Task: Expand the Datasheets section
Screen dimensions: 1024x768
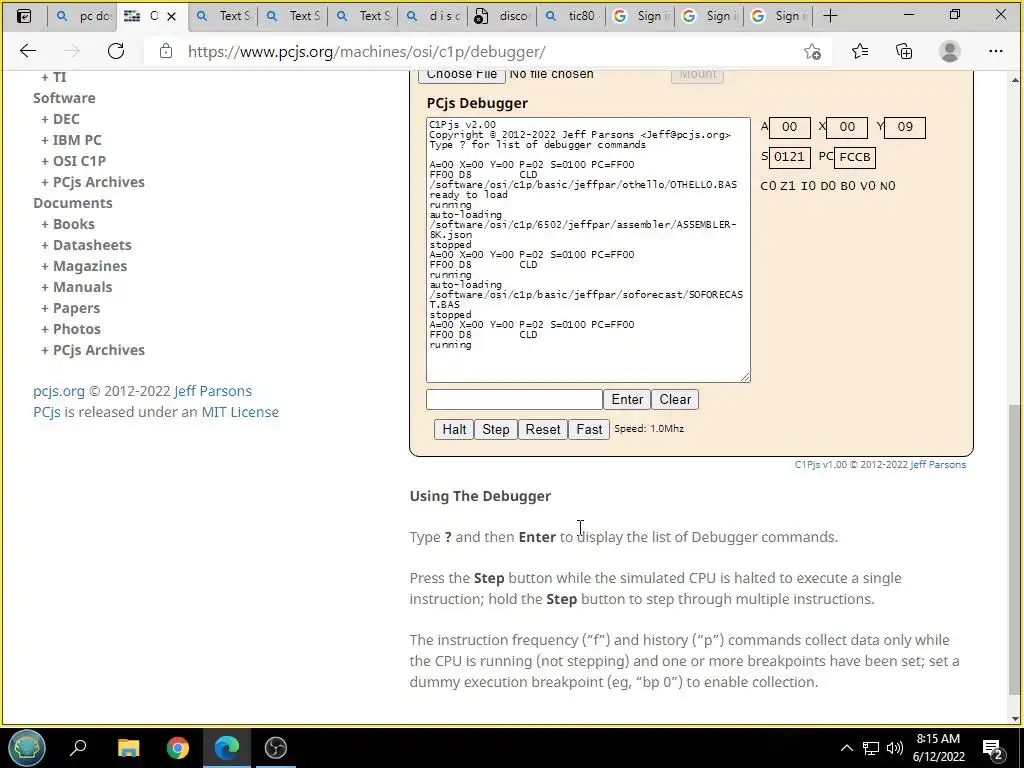Action: pyautogui.click(x=86, y=245)
